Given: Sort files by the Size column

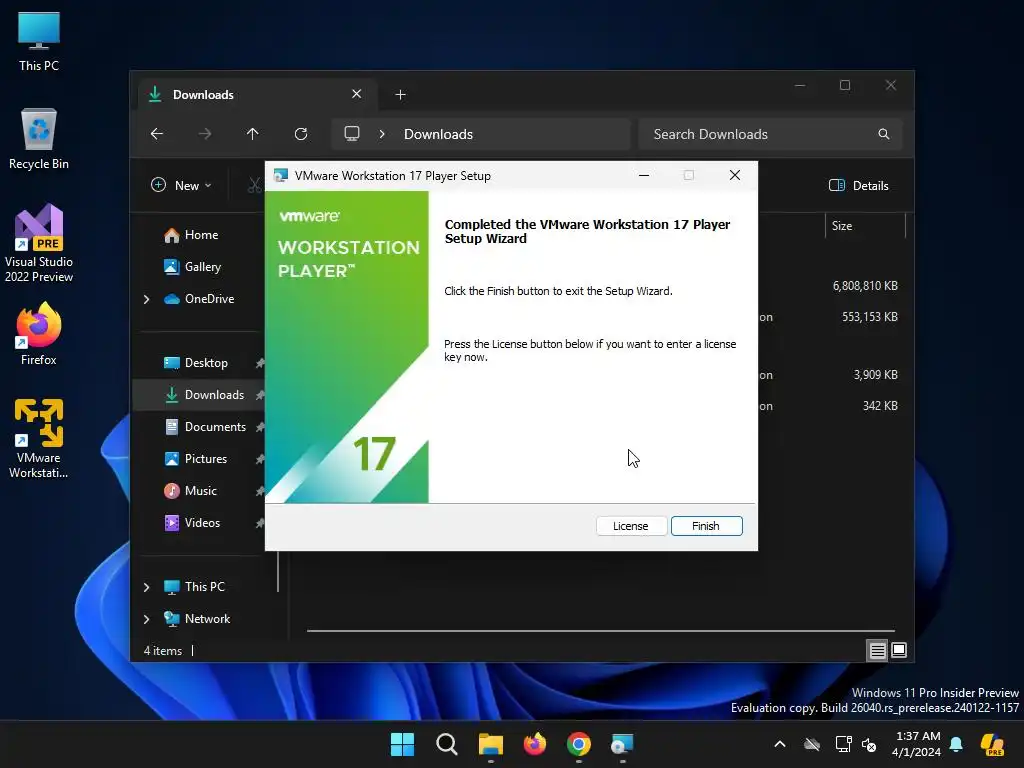Looking at the screenshot, I should pyautogui.click(x=865, y=226).
